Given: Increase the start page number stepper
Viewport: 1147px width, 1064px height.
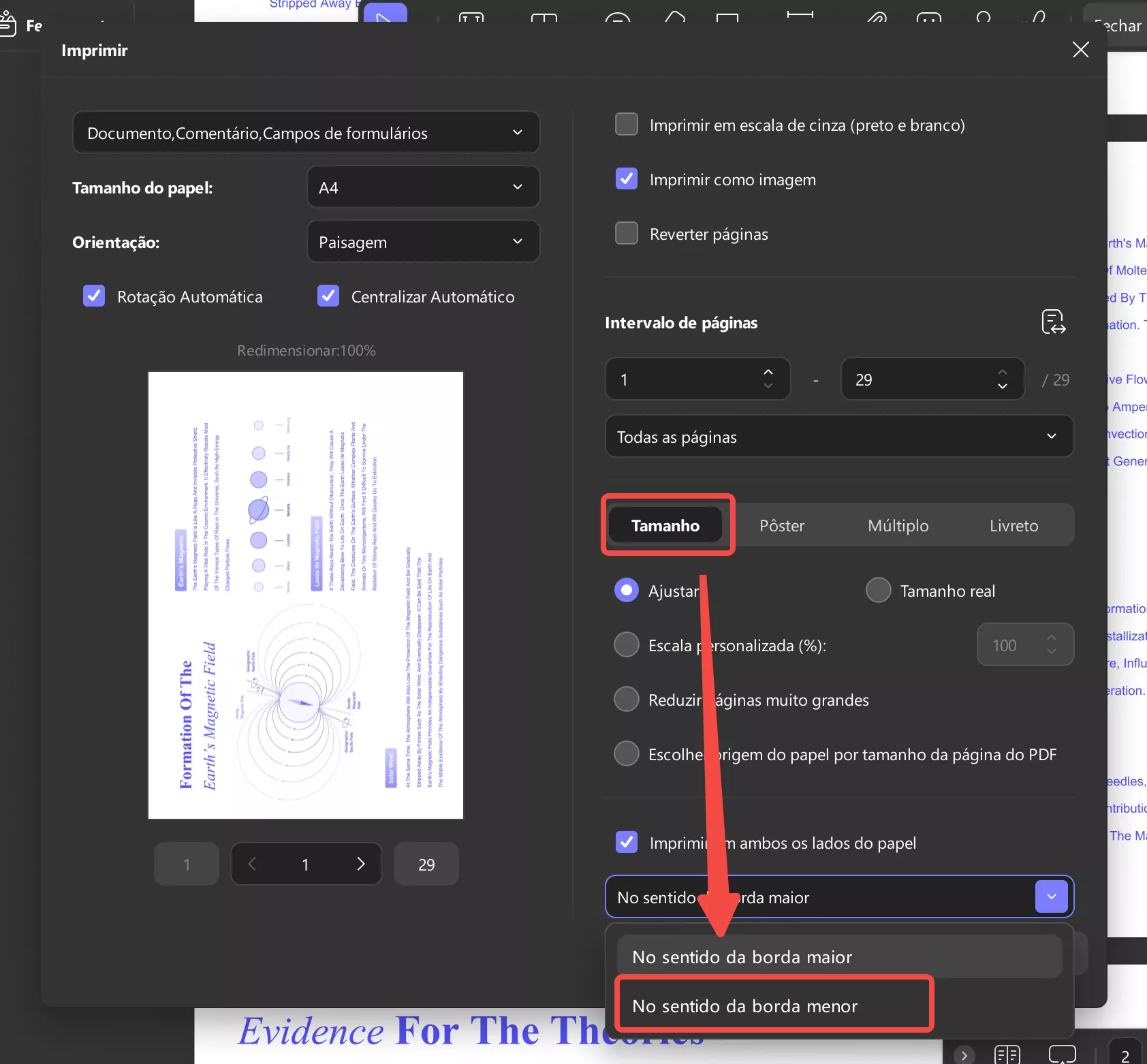Looking at the screenshot, I should click(x=768, y=372).
